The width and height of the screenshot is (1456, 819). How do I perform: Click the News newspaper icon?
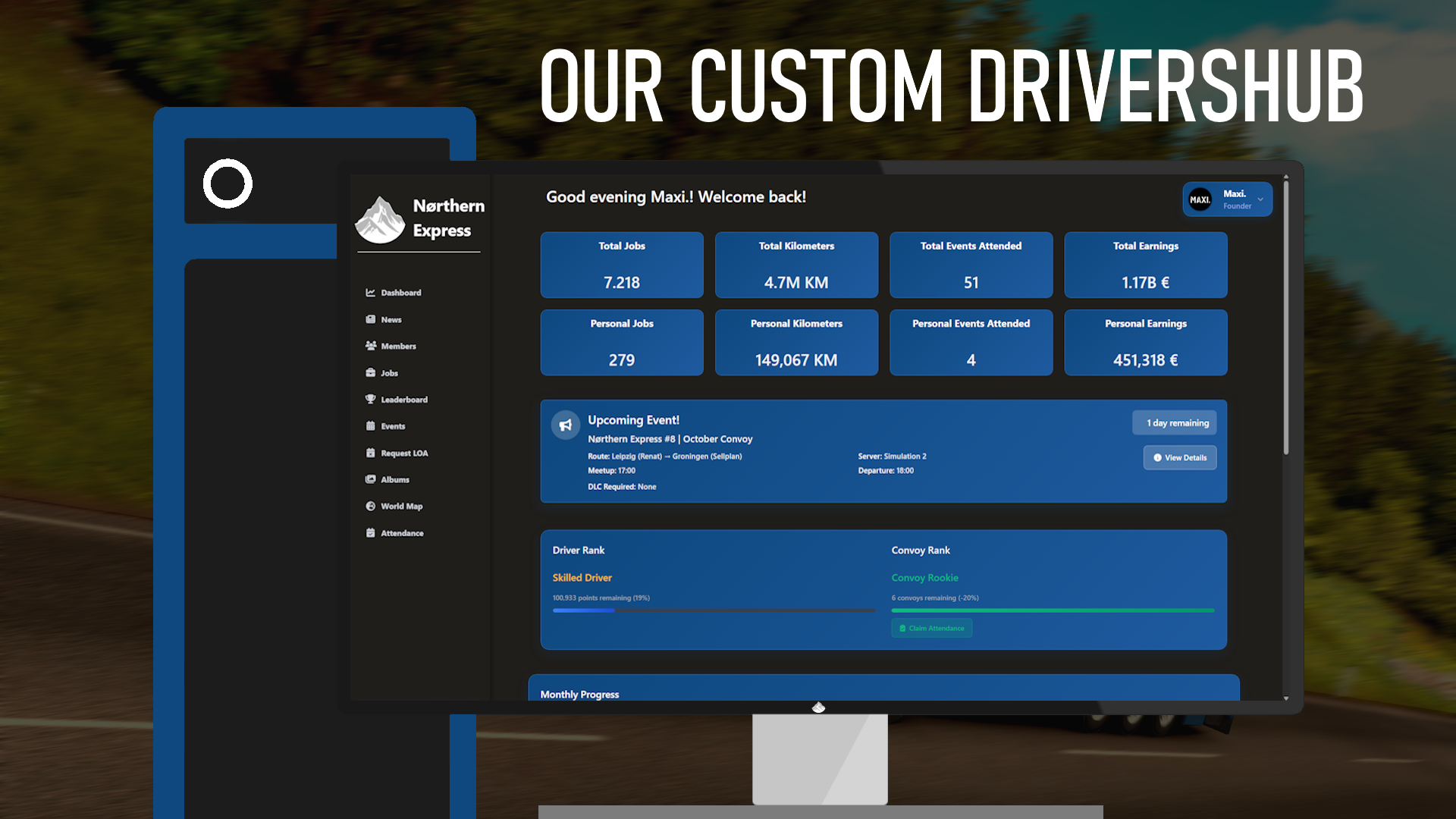tap(370, 319)
